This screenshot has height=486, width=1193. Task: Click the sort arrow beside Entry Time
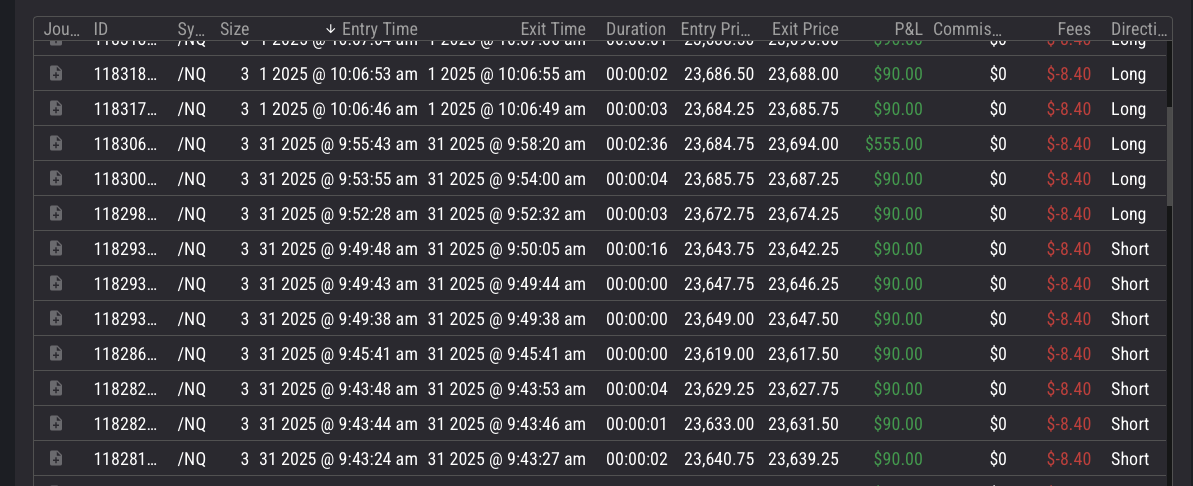click(331, 29)
